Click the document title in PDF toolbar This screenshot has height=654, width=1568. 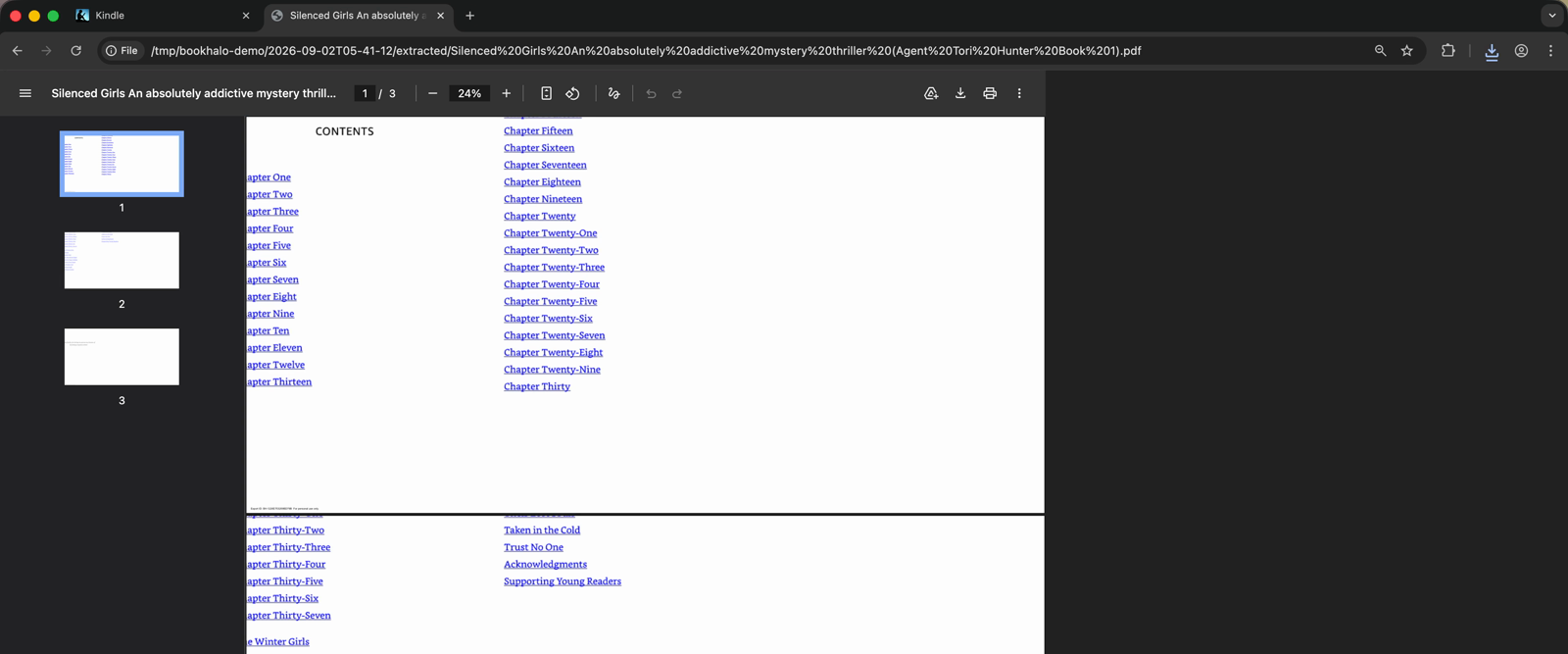tap(193, 93)
